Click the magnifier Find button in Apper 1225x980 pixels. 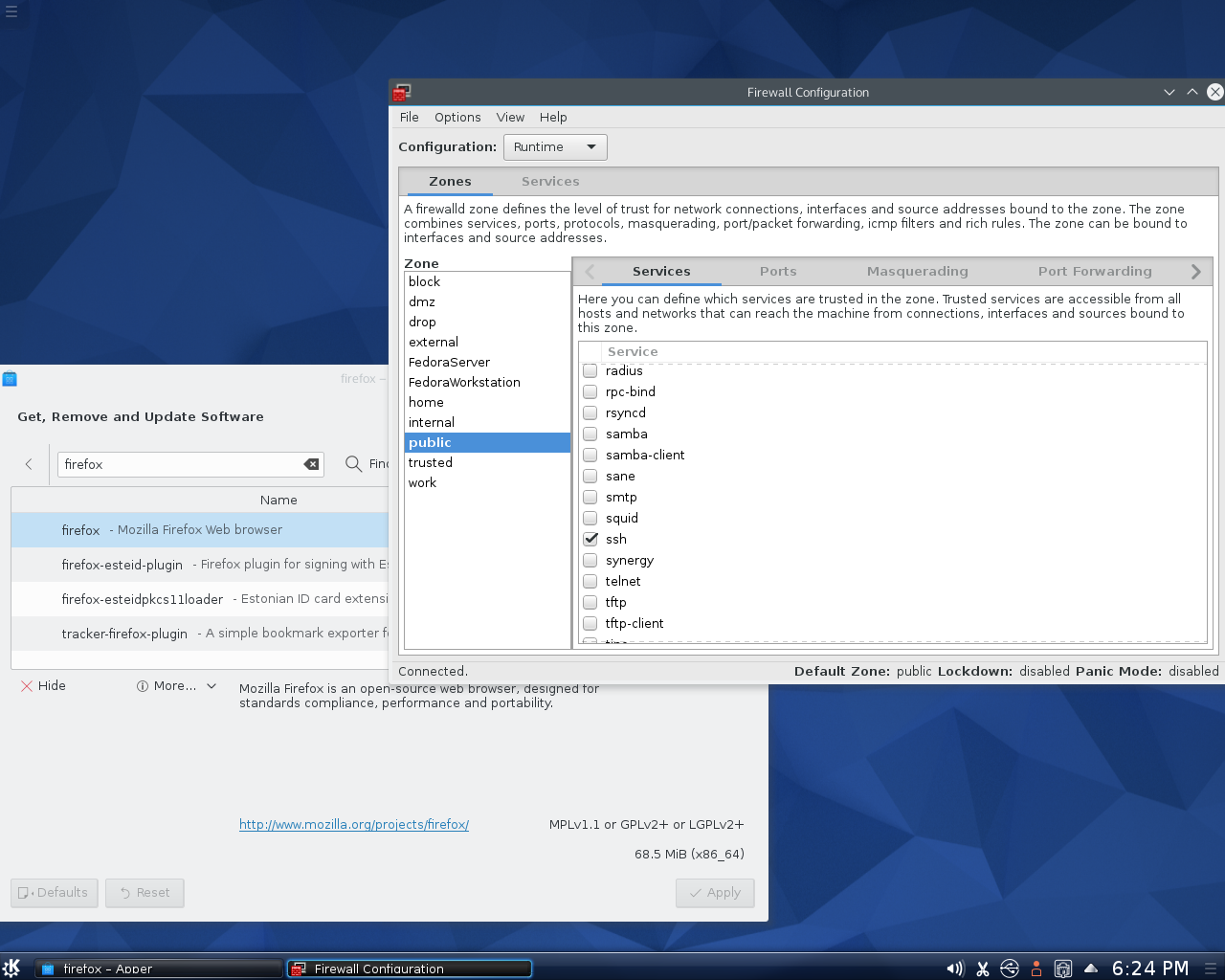(x=367, y=464)
